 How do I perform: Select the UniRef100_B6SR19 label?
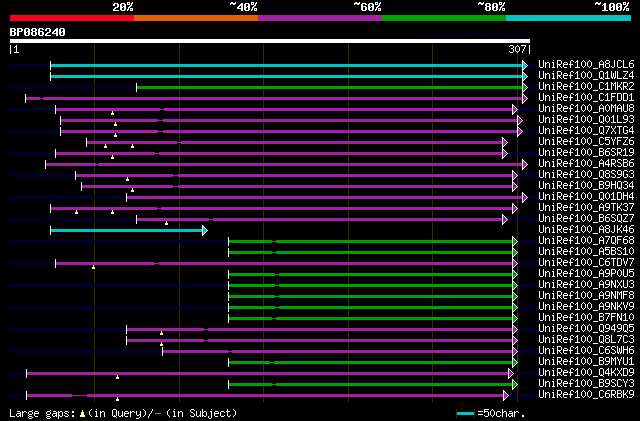(x=586, y=152)
